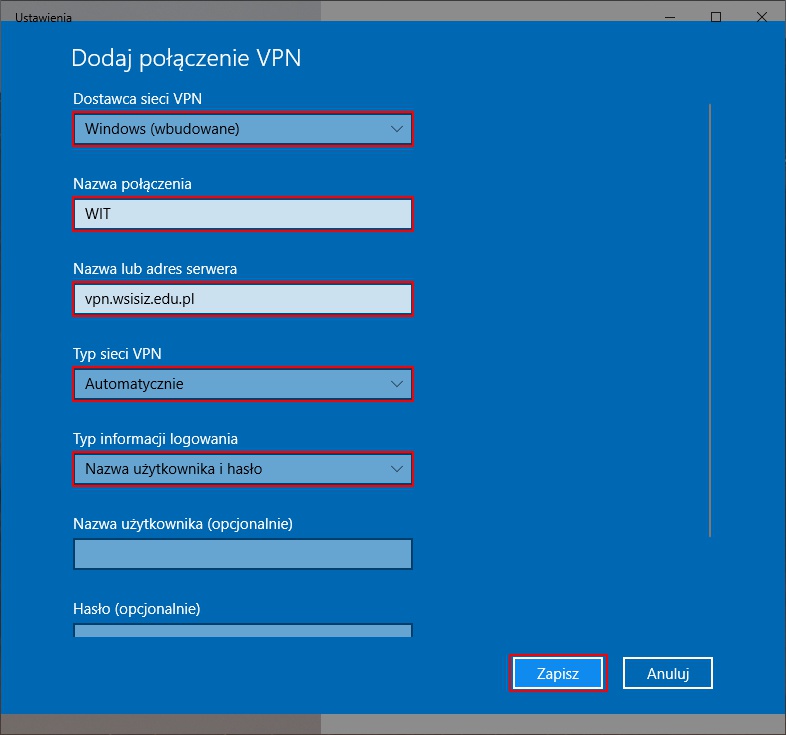The width and height of the screenshot is (786, 735).
Task: Click the chevron arrow beside Automatycznie
Action: [x=397, y=384]
